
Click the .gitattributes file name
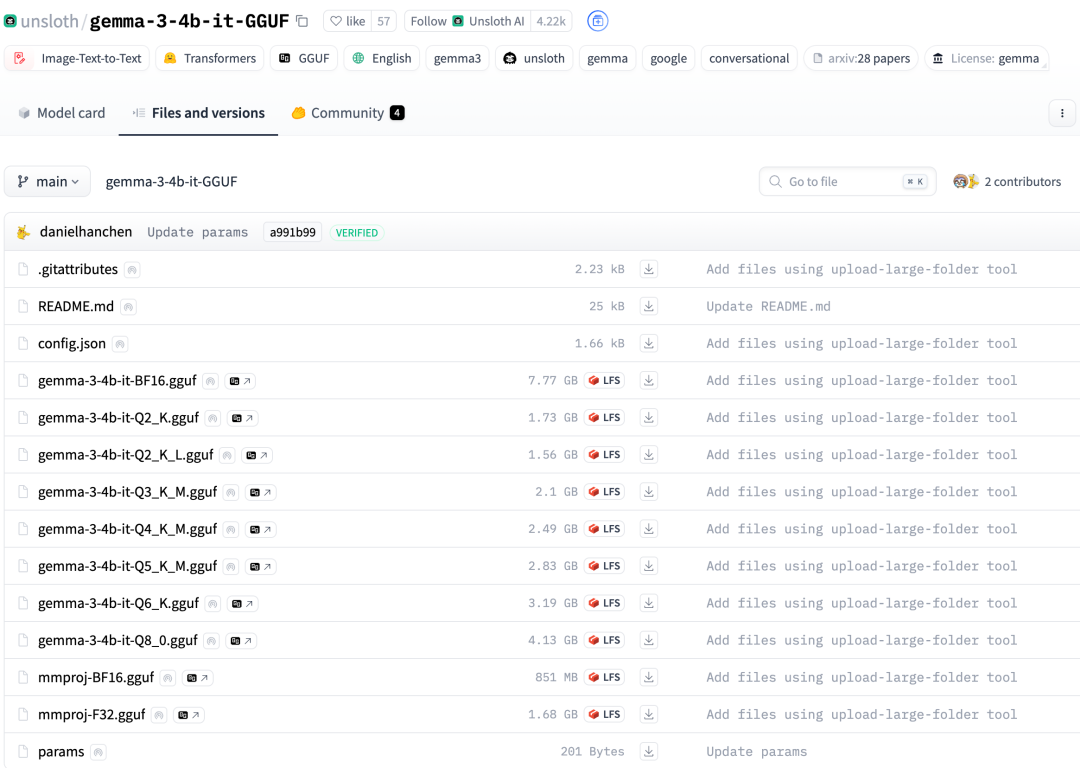click(78, 269)
